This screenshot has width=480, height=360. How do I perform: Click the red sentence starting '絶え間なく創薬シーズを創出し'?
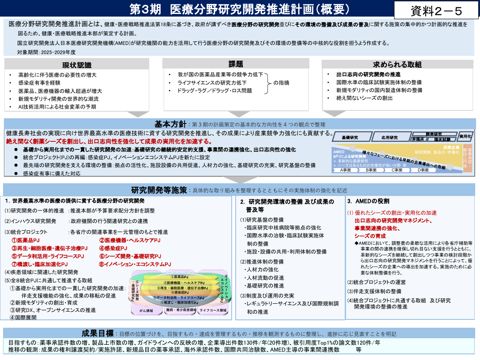[108, 141]
